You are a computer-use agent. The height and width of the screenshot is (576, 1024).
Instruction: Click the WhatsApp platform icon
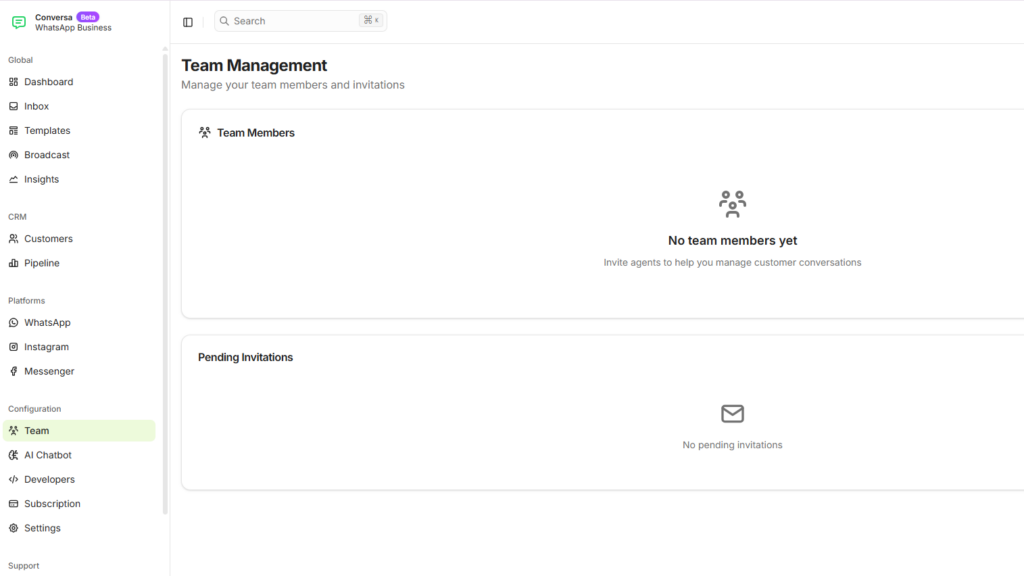coord(14,323)
